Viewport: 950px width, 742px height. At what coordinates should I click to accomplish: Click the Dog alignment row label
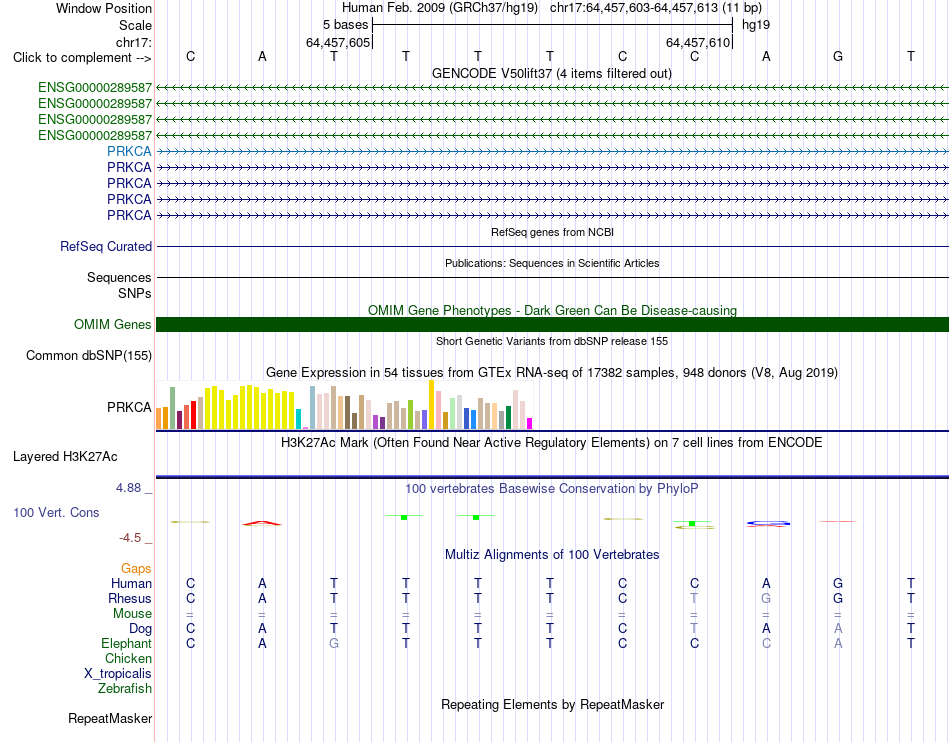tap(140, 629)
